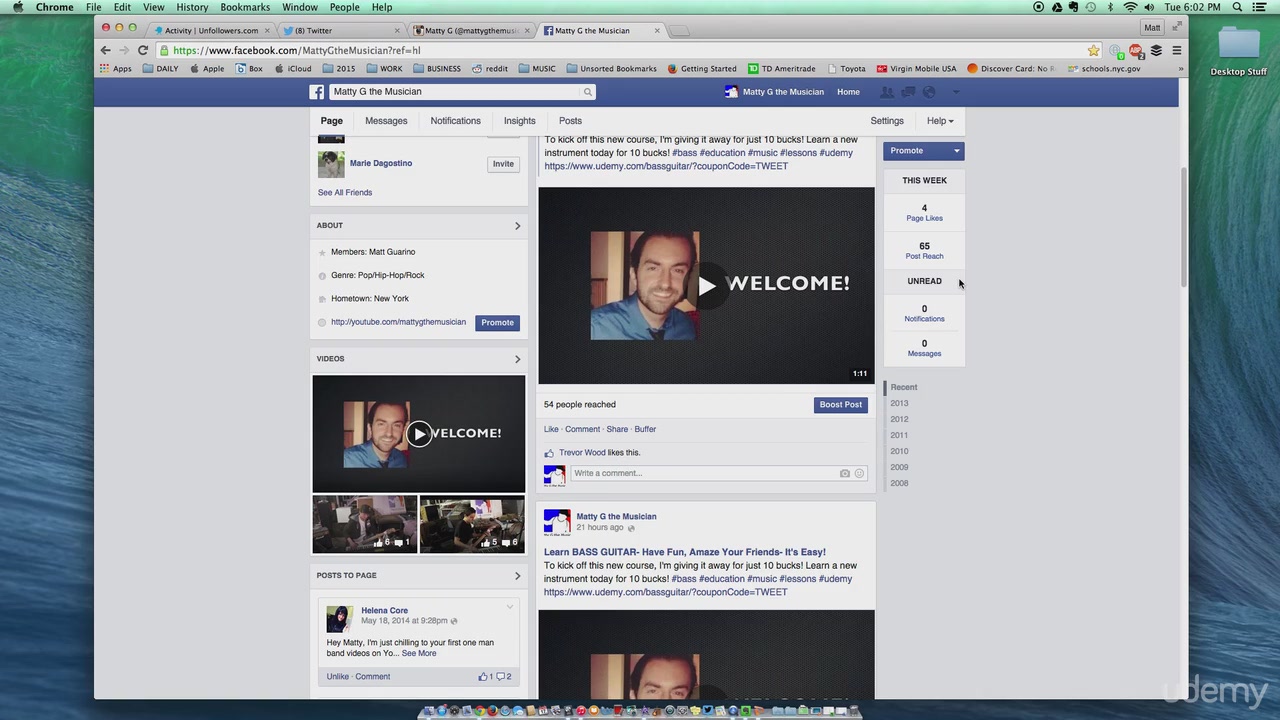The width and height of the screenshot is (1280, 720).
Task: Expand the Promote button dropdown arrow
Action: pos(956,151)
